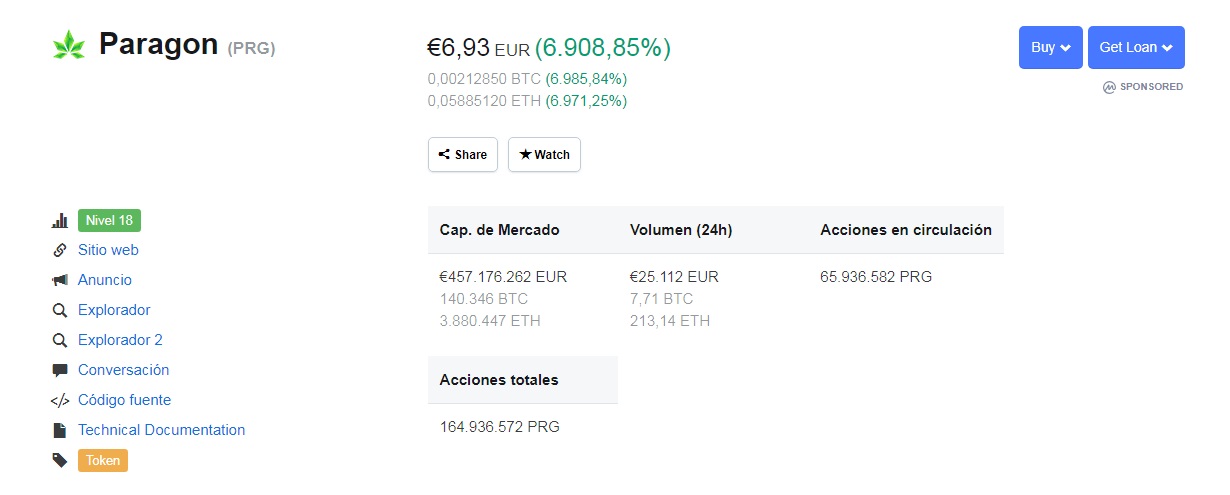Screen dimensions: 1230x495
Task: Click the chain link icon next to Sitio web
Action: click(x=59, y=250)
